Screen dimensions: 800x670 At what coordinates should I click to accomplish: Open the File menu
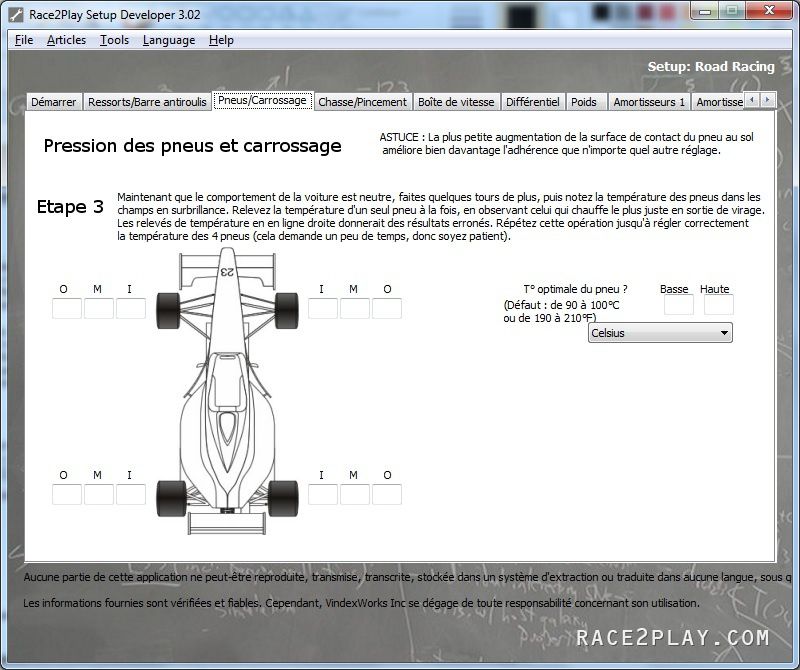pos(24,40)
